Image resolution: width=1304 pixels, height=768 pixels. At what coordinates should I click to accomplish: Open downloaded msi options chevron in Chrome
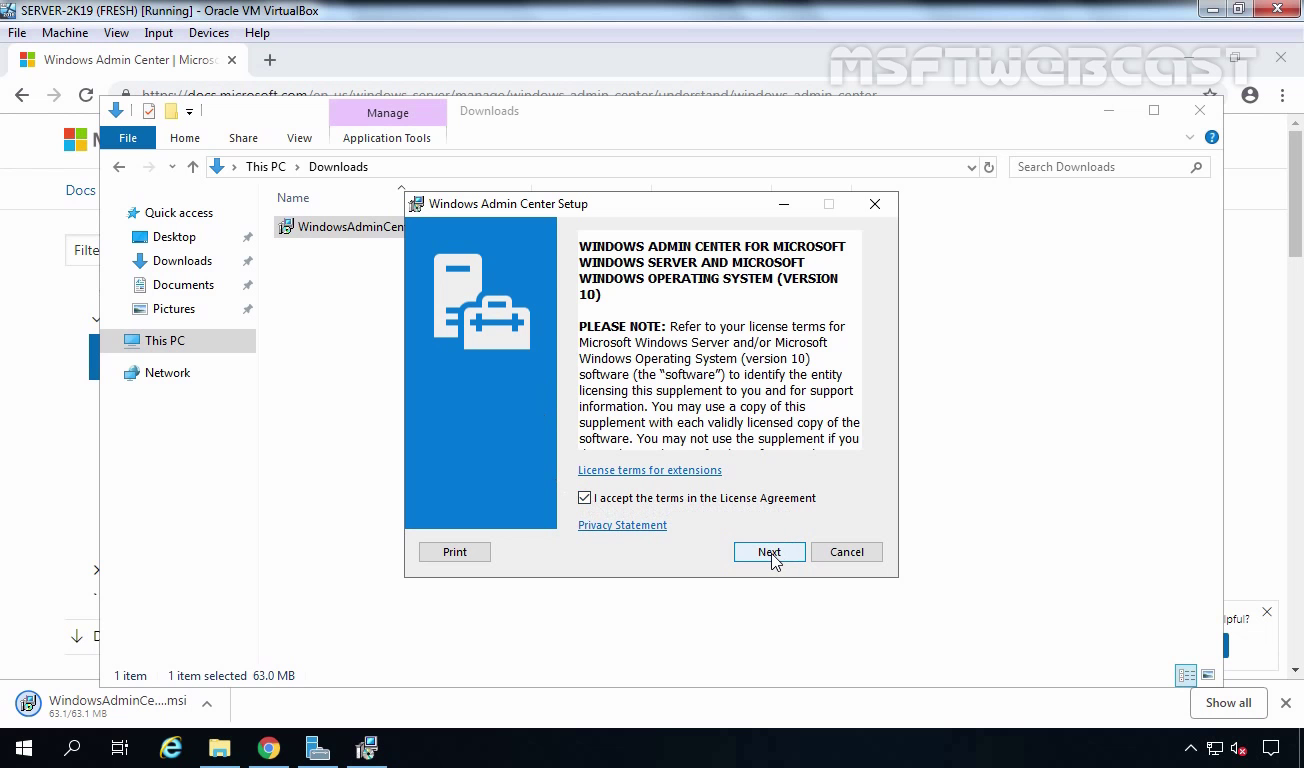(207, 704)
